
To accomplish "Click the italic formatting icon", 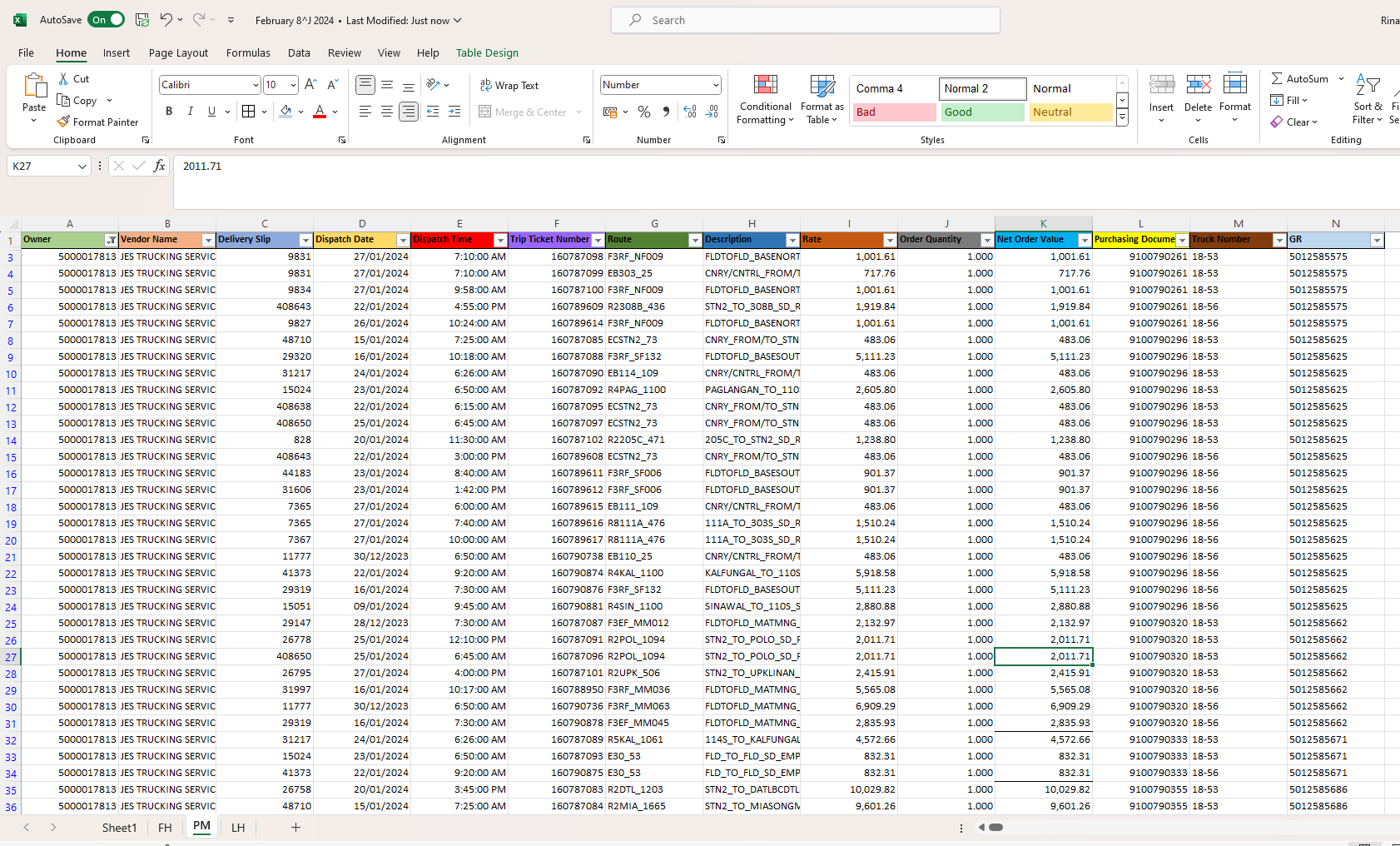I will pyautogui.click(x=190, y=112).
